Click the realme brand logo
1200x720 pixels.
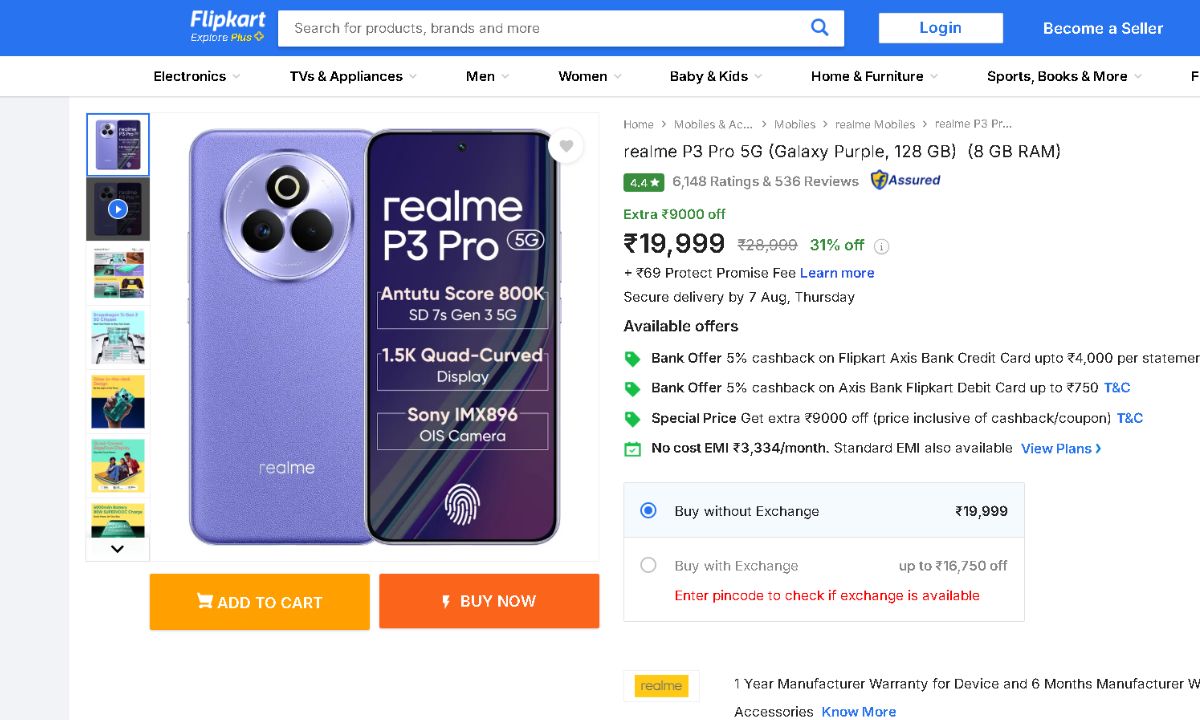pos(661,686)
